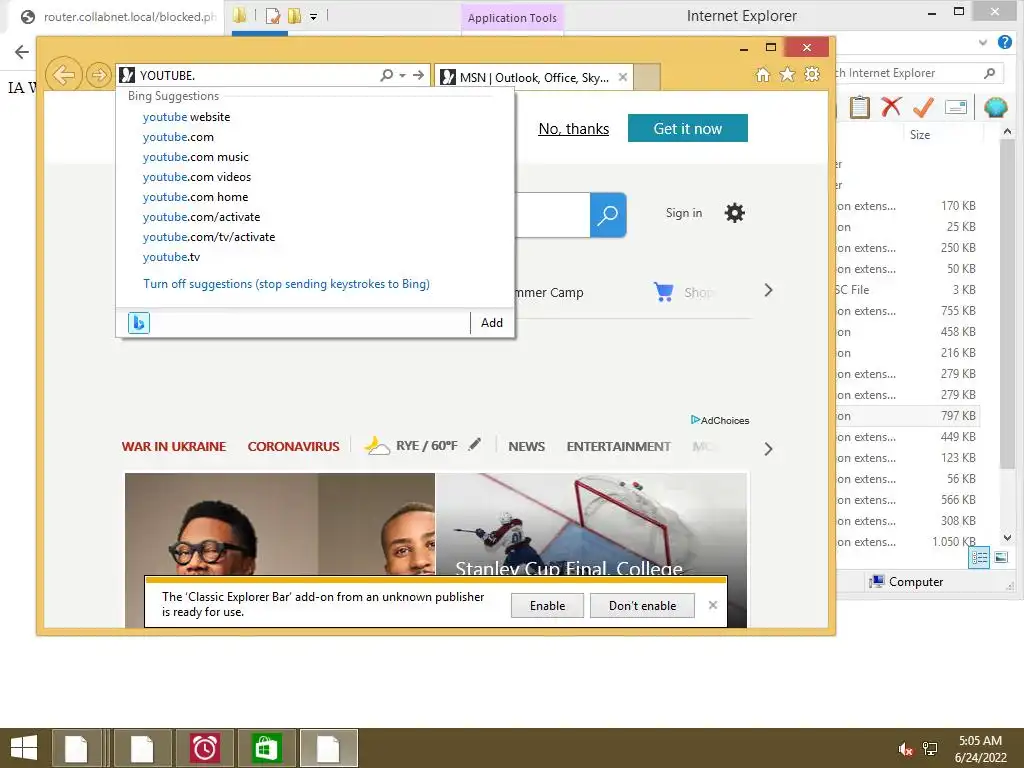The width and height of the screenshot is (1024, 768).
Task: Click the Explorer globe icon in toolbar
Action: (995, 107)
